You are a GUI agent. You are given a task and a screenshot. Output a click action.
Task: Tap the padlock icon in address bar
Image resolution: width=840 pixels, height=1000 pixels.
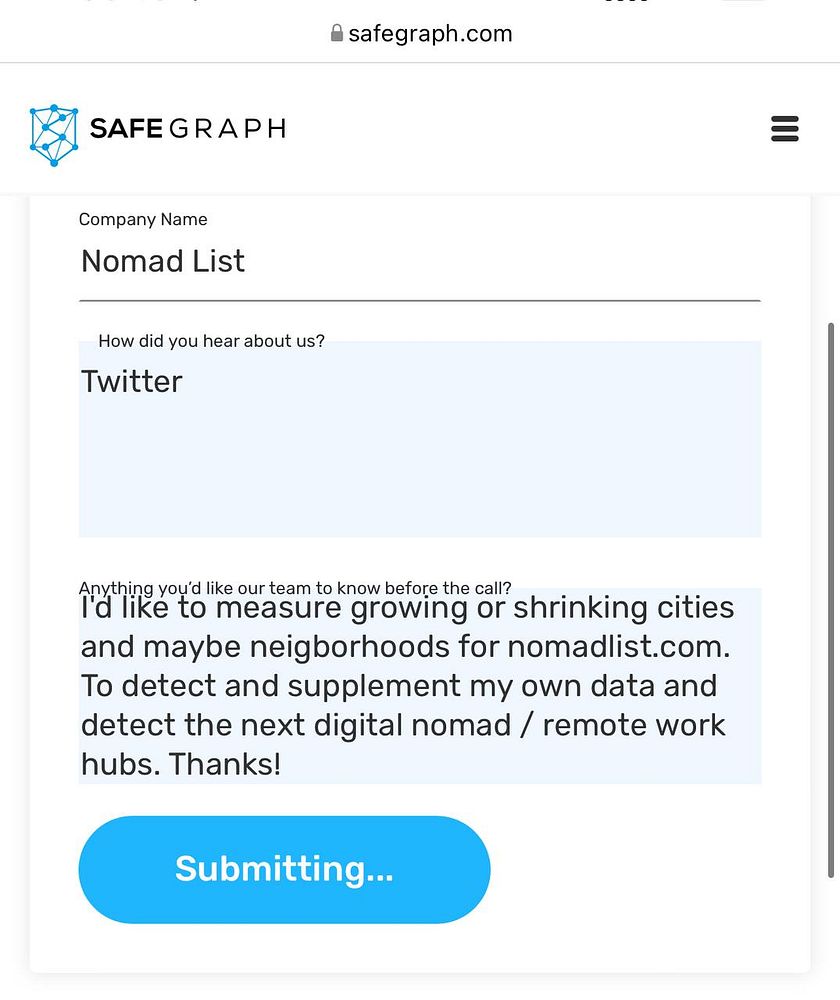click(336, 34)
